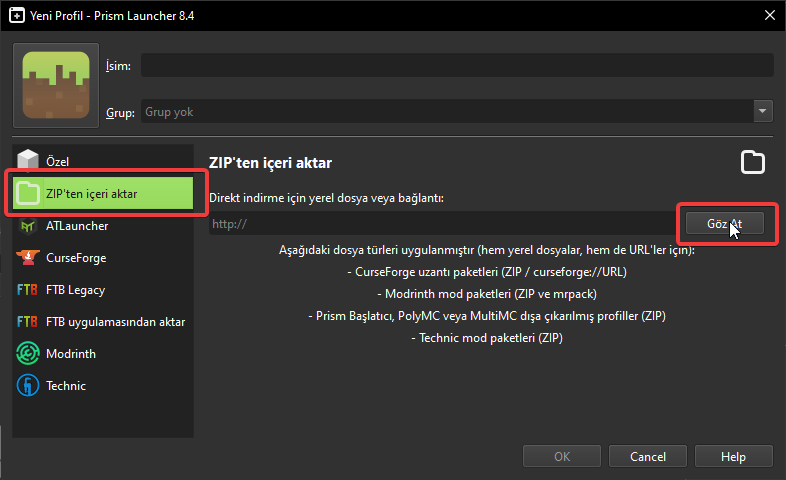This screenshot has width=786, height=480.
Task: Click the large folder icon at top right
Action: (x=753, y=162)
